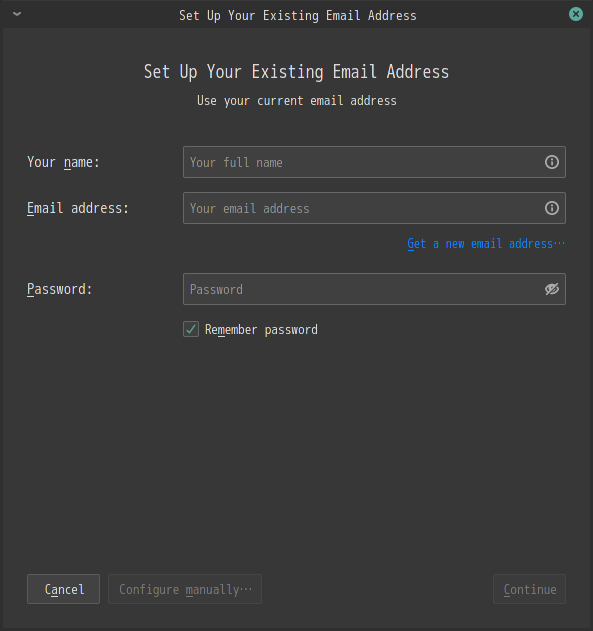Click the info icon in name field
Image resolution: width=593 pixels, height=631 pixels.
552,162
